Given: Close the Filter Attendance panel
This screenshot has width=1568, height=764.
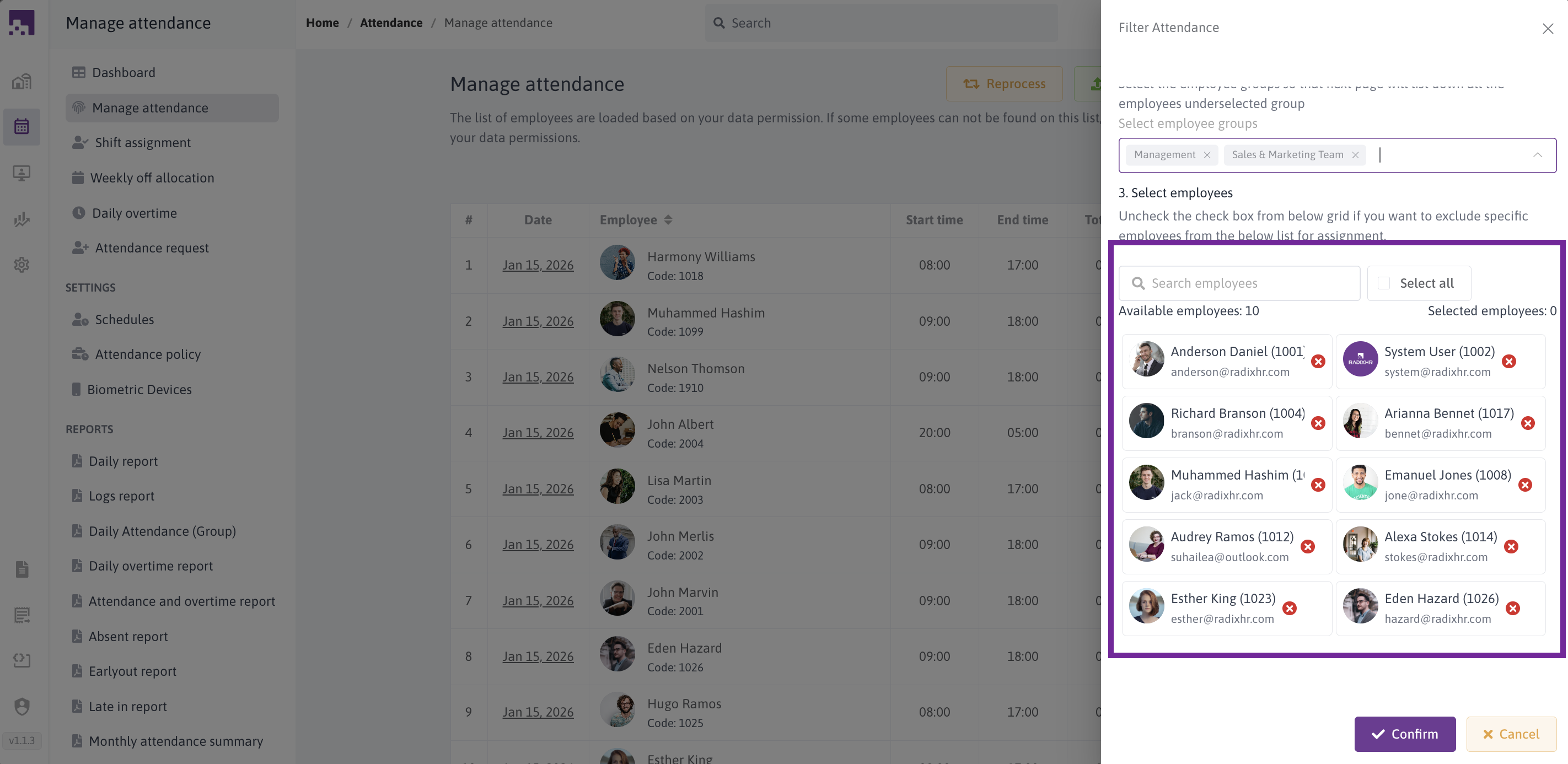Looking at the screenshot, I should (1548, 28).
